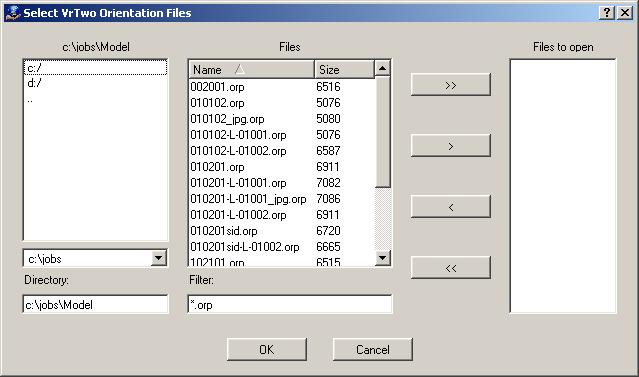Select file 010201.orp
The width and height of the screenshot is (639, 377).
coord(217,167)
